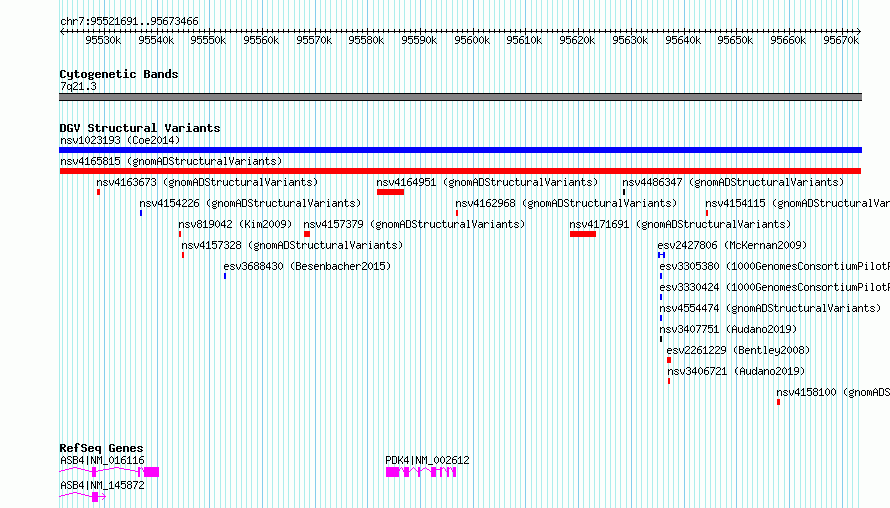Select the ASB4 NM_016116 gene glyph

pos(109,472)
